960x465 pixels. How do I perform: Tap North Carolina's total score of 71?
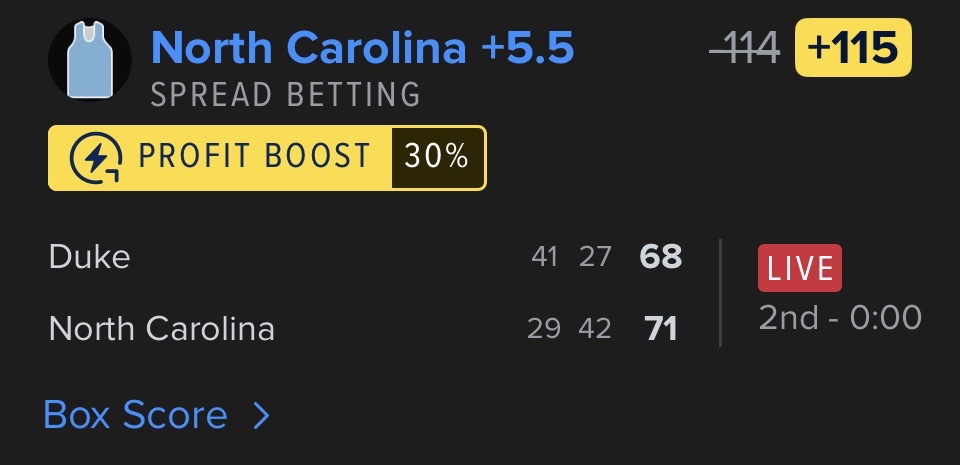coord(661,328)
